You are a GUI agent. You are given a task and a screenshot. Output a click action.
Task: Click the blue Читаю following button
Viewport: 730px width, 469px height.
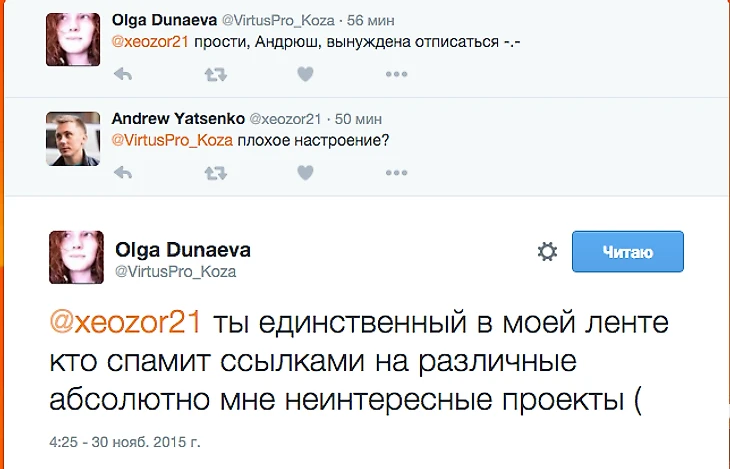point(627,252)
